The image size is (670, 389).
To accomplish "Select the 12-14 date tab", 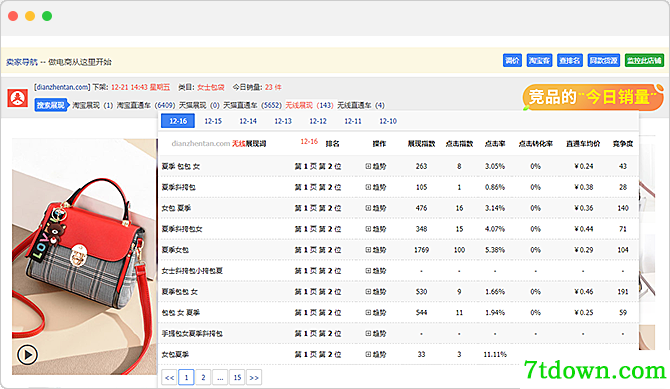I will [248, 121].
